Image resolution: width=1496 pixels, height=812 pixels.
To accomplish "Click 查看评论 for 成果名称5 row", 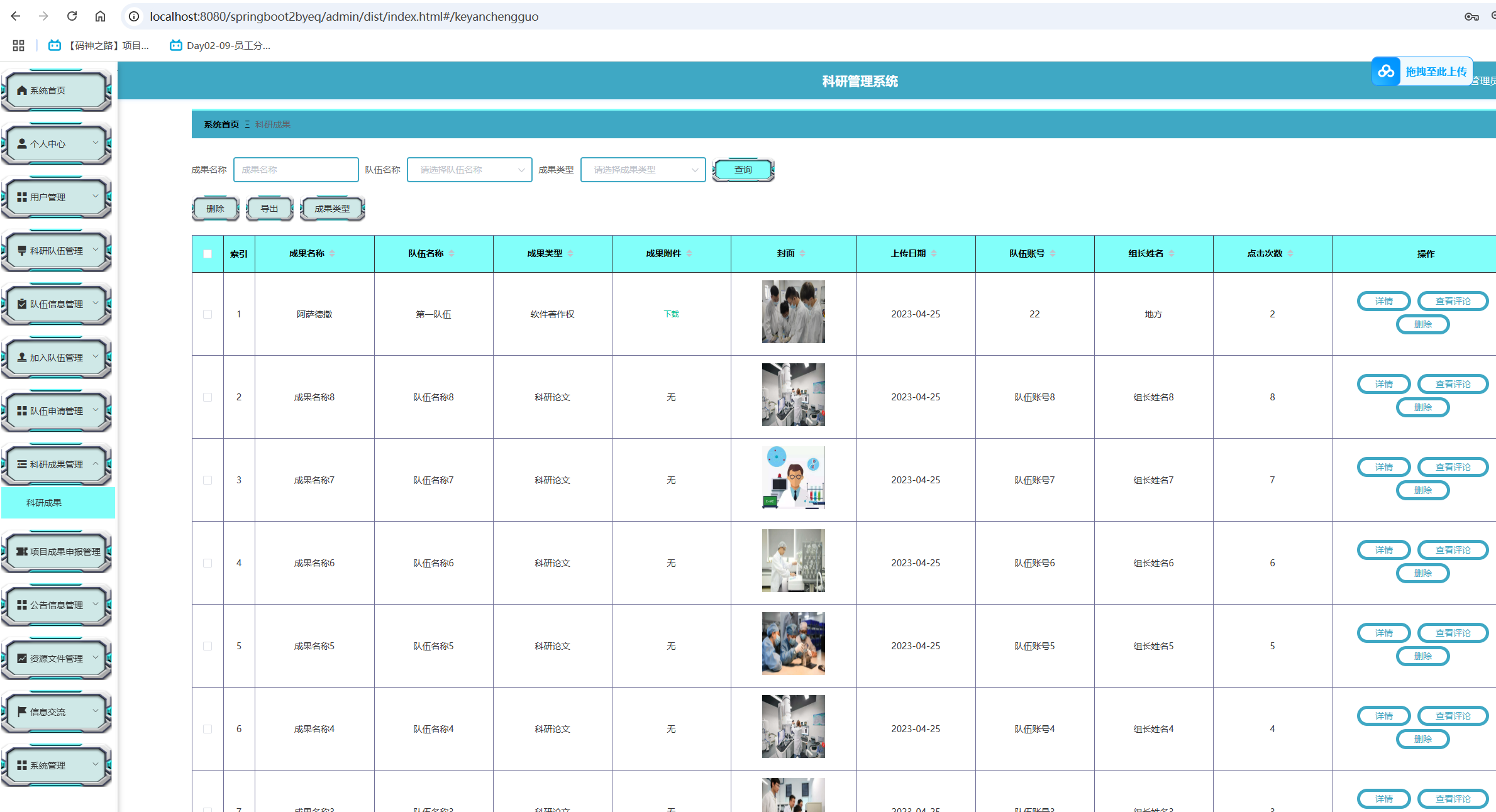I will click(1453, 633).
